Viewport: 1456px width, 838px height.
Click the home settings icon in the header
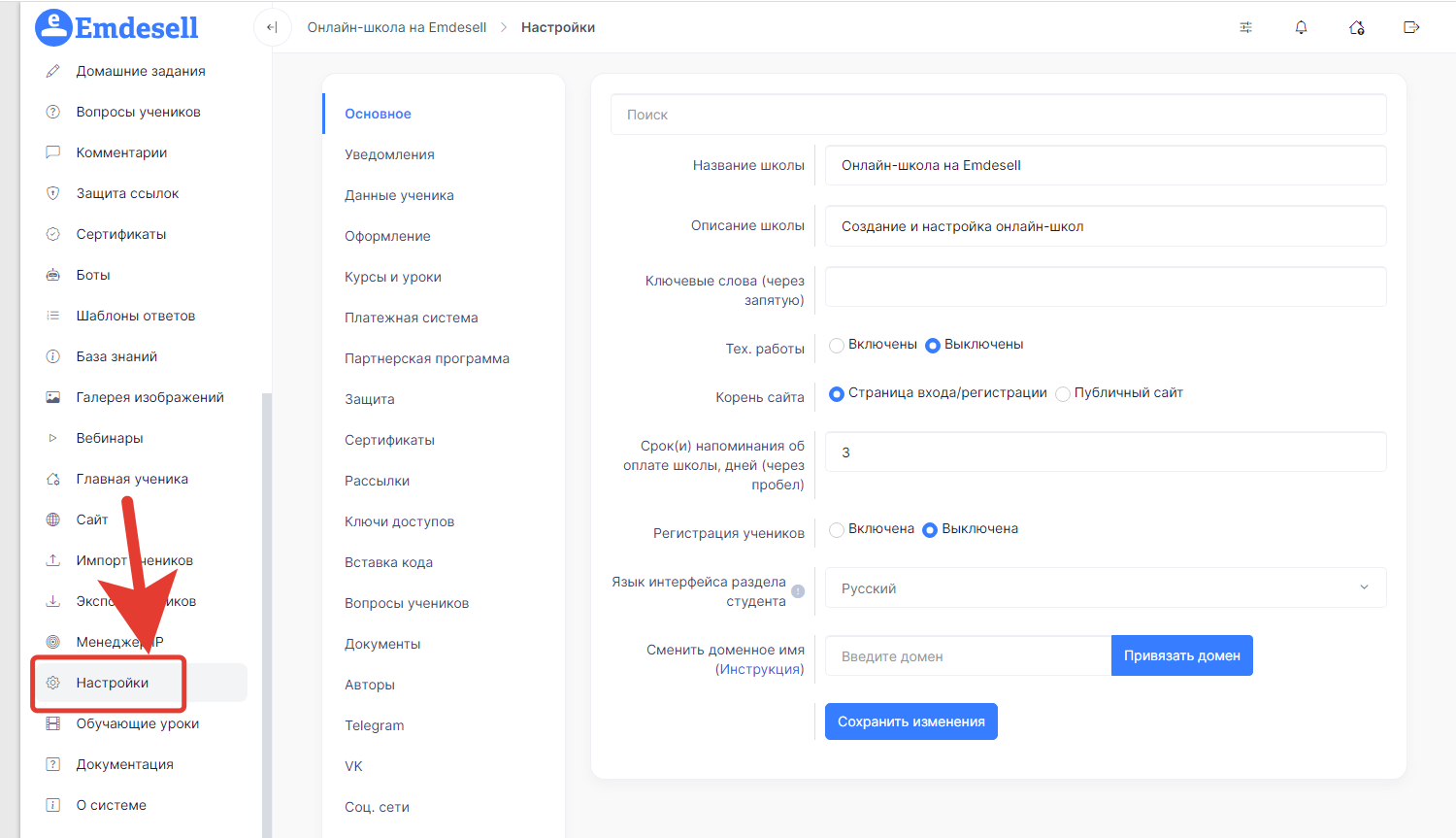pos(1357,27)
